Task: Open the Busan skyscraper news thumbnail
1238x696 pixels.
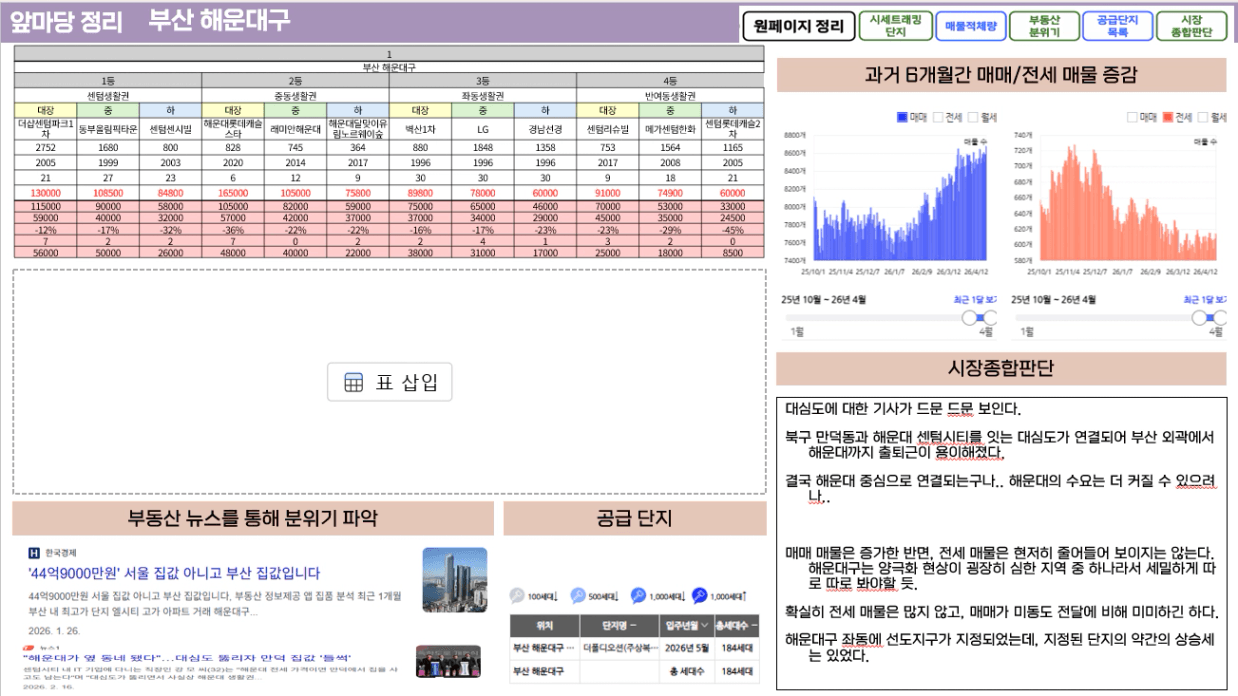Action: 454,580
